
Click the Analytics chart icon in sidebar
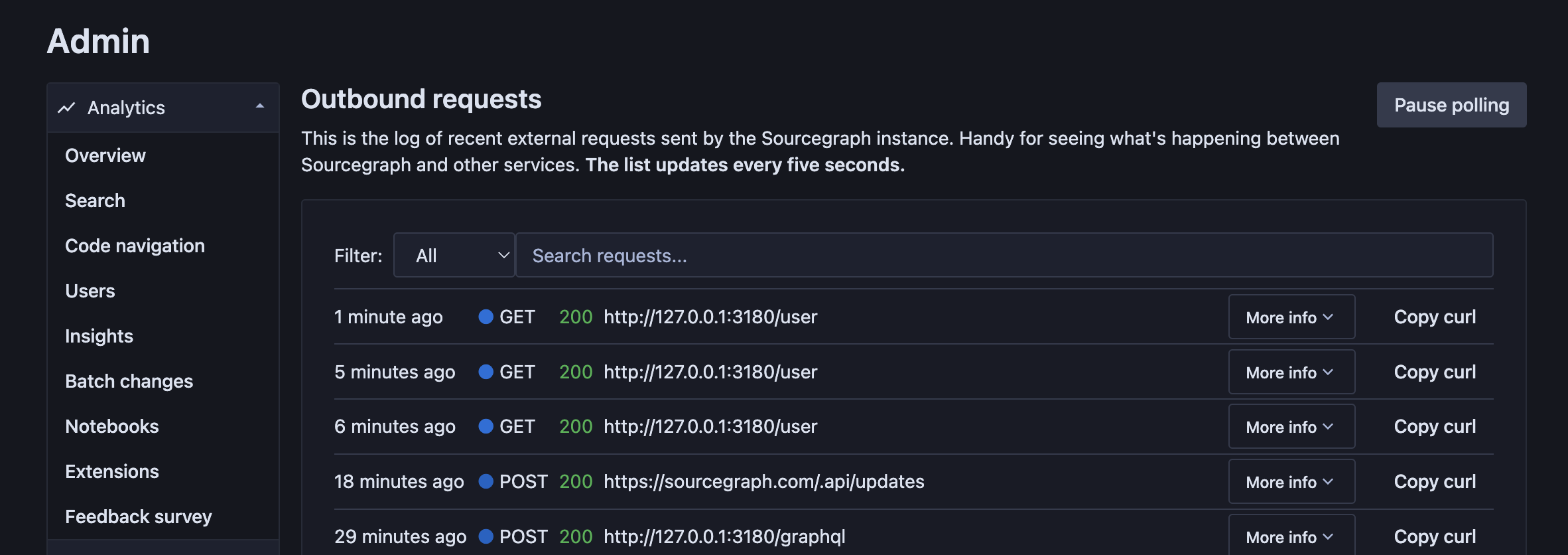point(66,108)
